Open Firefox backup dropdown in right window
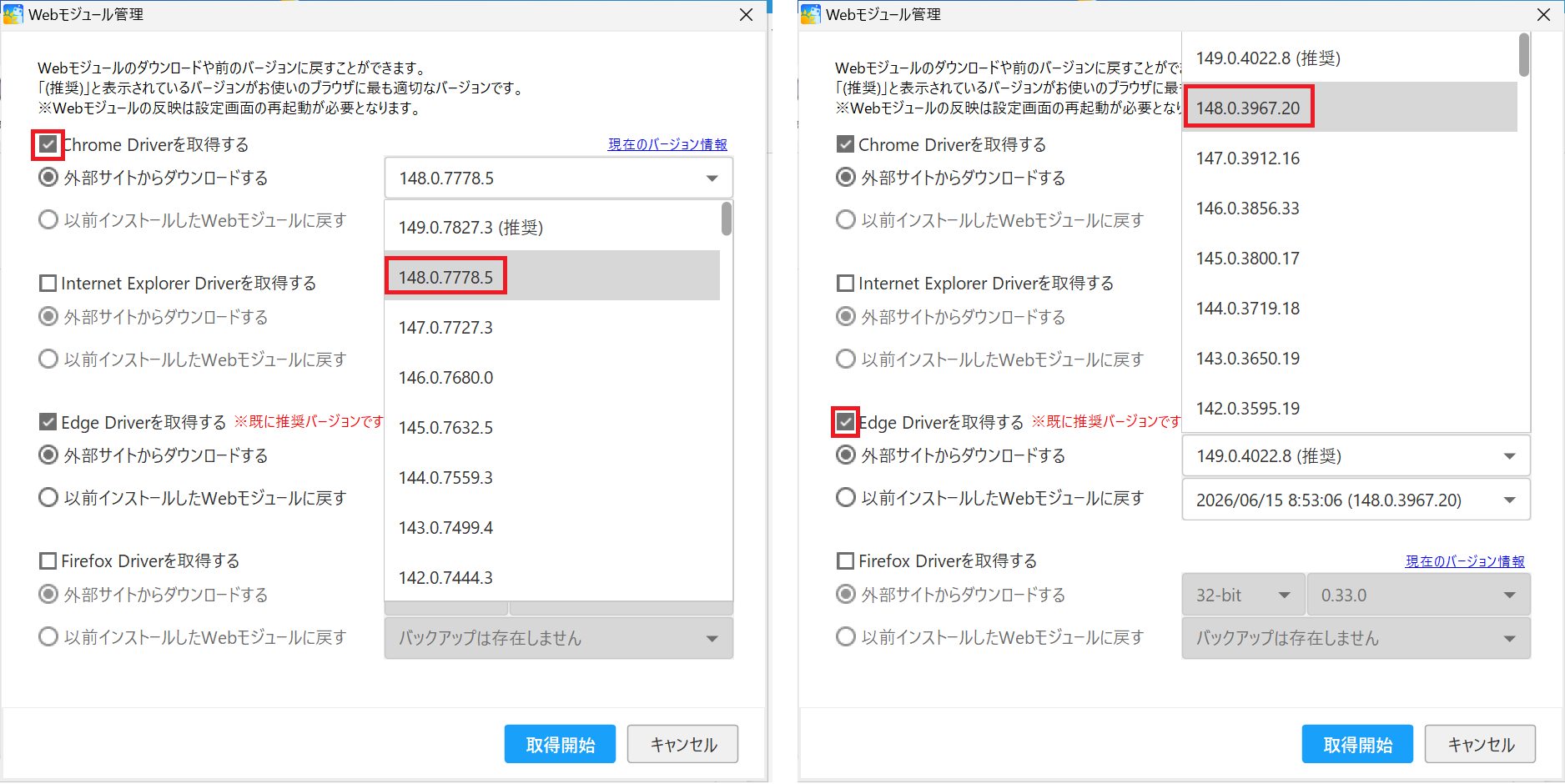Viewport: 1565px width, 784px height. click(x=1356, y=638)
